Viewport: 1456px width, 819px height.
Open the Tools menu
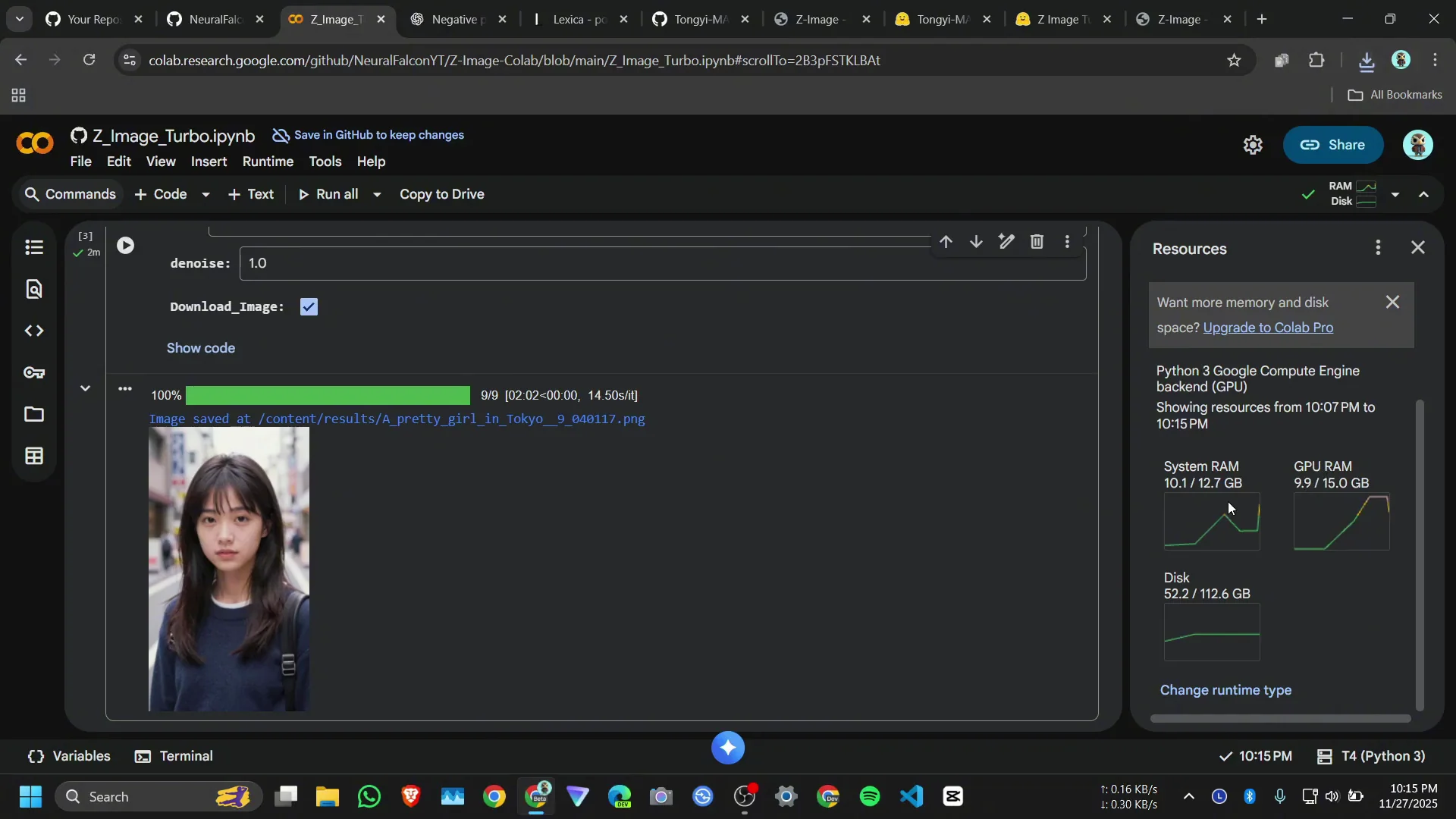(325, 162)
